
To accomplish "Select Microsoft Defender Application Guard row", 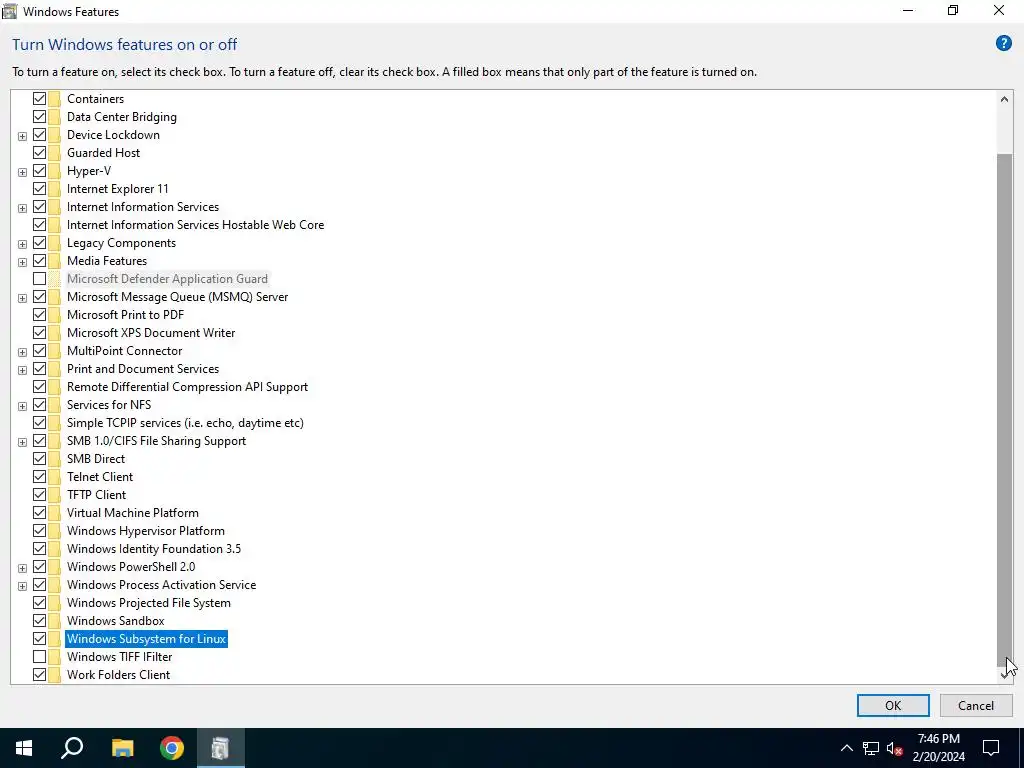I will (167, 279).
